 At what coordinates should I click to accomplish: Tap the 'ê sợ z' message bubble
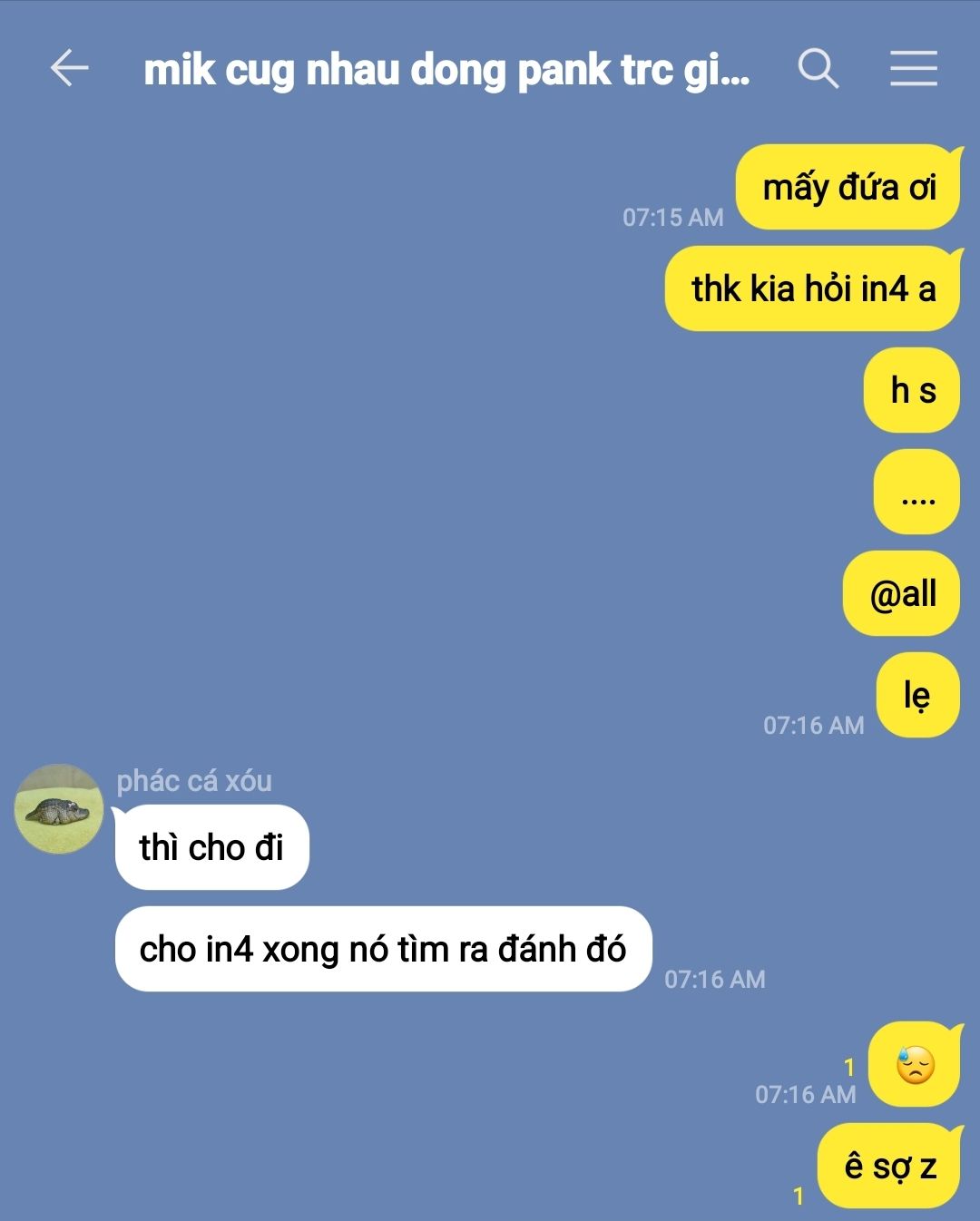[889, 1167]
